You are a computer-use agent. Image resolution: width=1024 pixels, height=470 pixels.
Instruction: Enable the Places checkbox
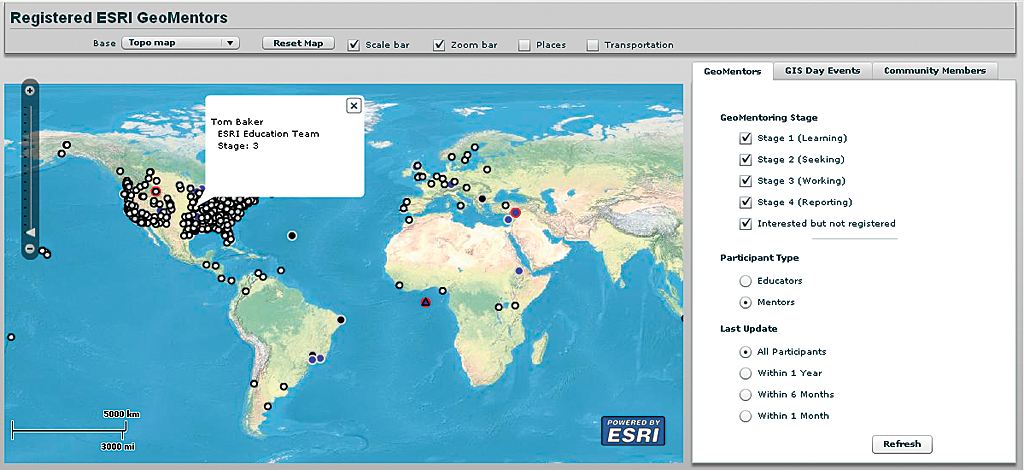524,45
